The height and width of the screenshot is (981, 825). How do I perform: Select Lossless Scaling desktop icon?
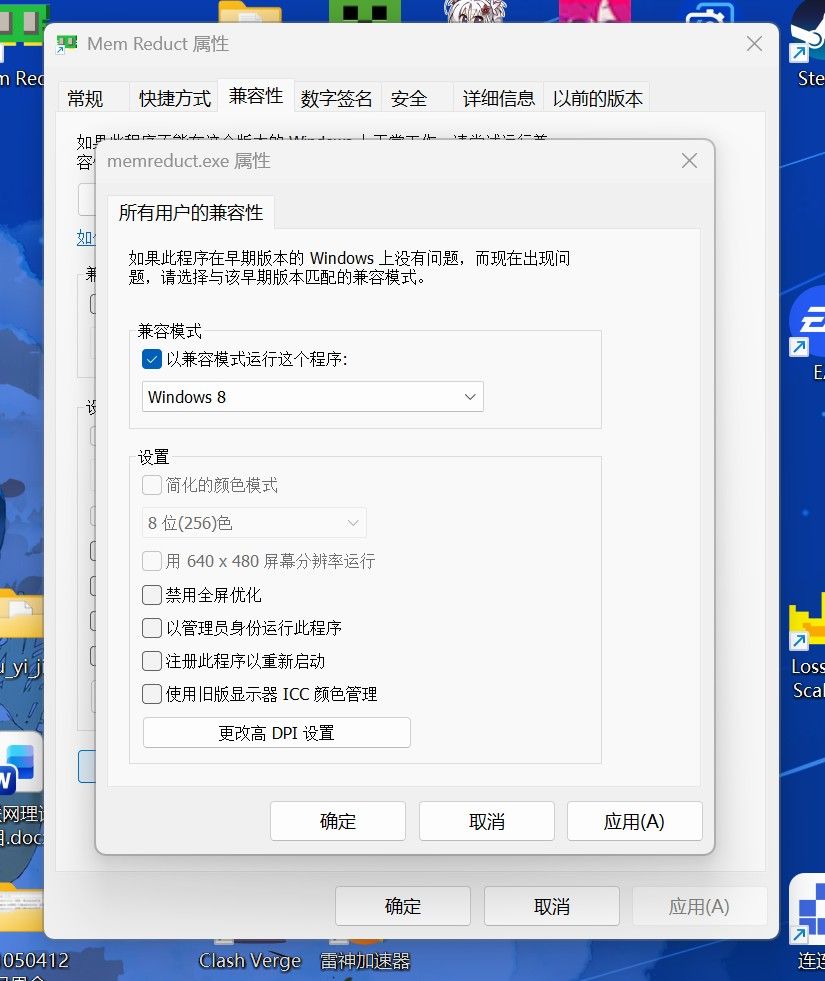(x=807, y=644)
